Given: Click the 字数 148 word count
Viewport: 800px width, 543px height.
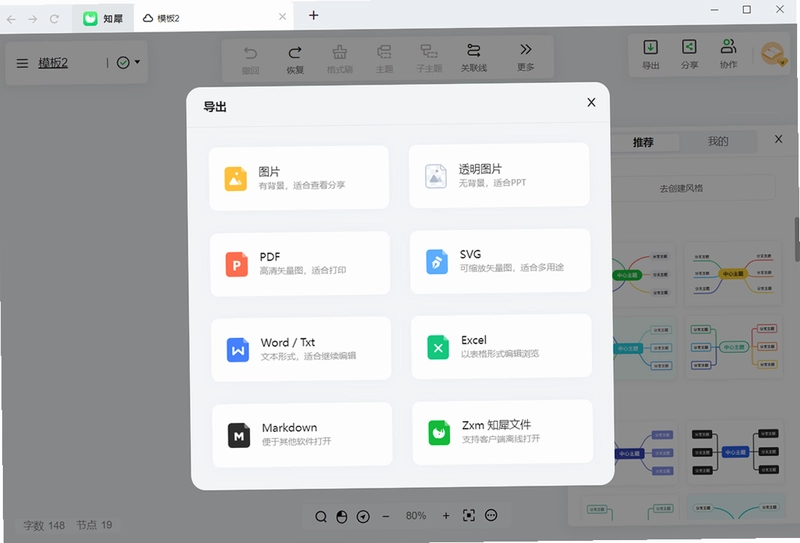Looking at the screenshot, I should 44,526.
